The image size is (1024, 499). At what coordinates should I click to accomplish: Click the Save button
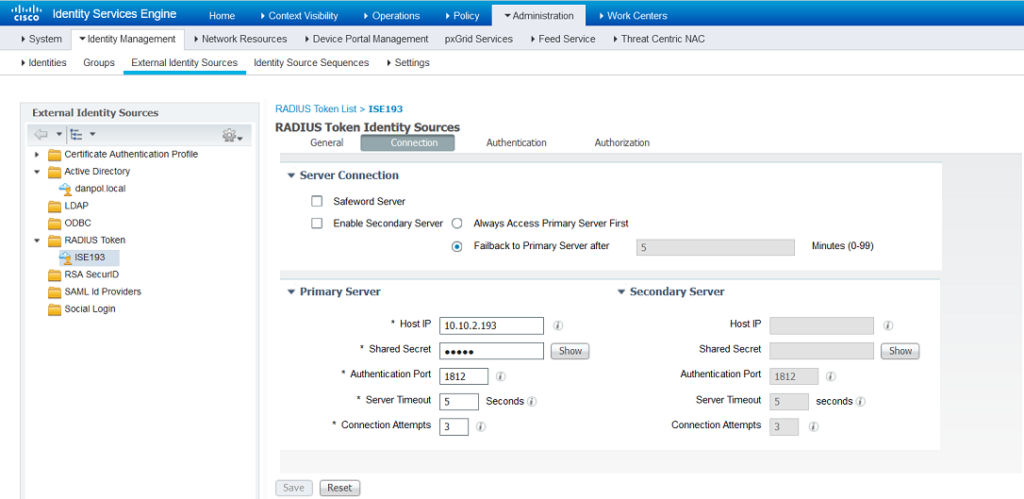pyautogui.click(x=294, y=487)
